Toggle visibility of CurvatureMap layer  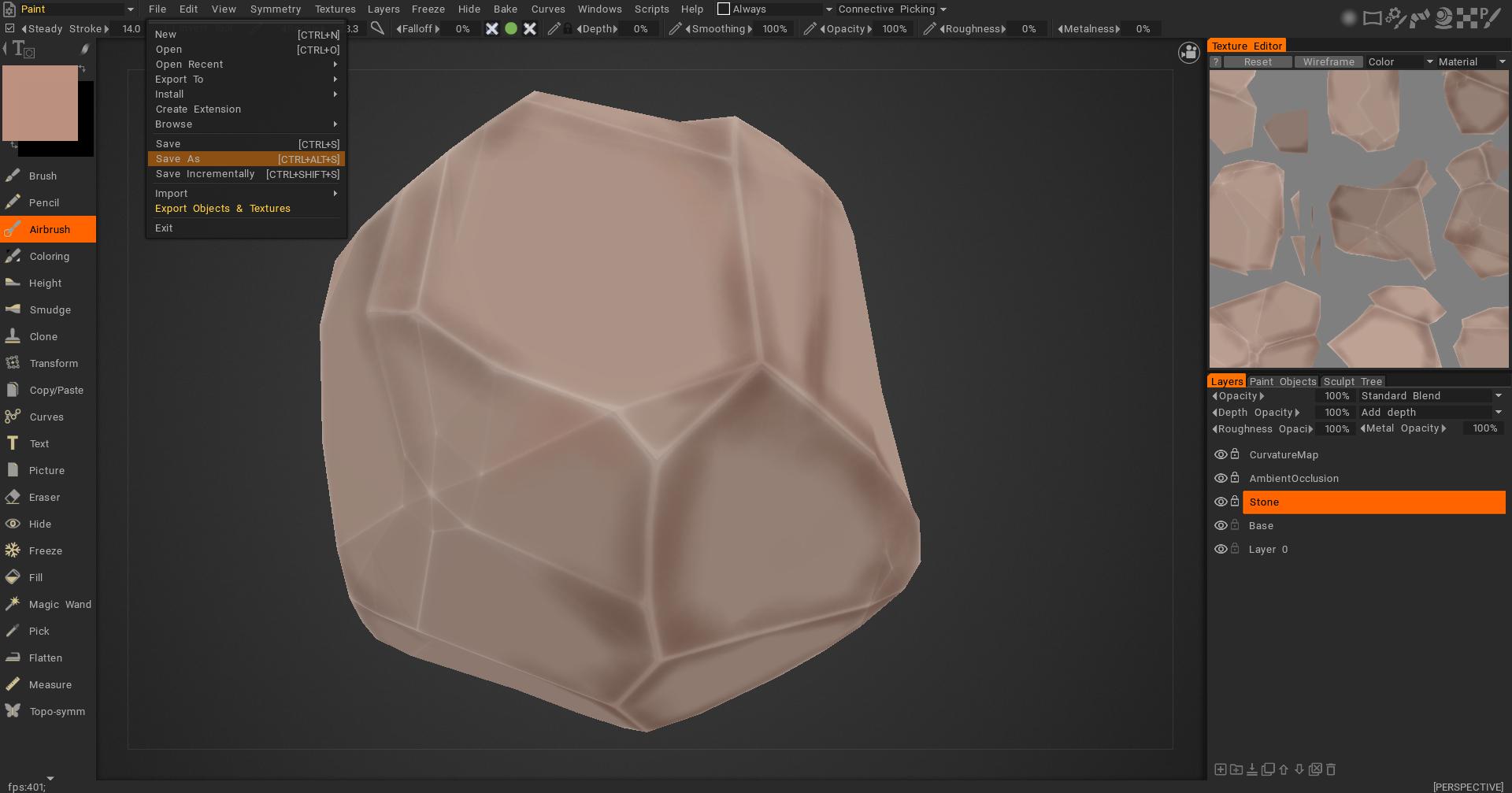pyautogui.click(x=1221, y=454)
